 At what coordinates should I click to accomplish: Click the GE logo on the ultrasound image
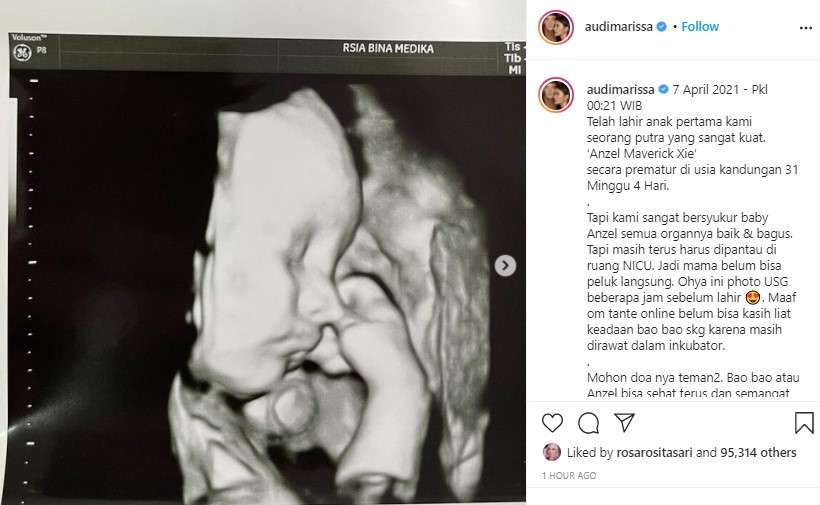coord(19,55)
